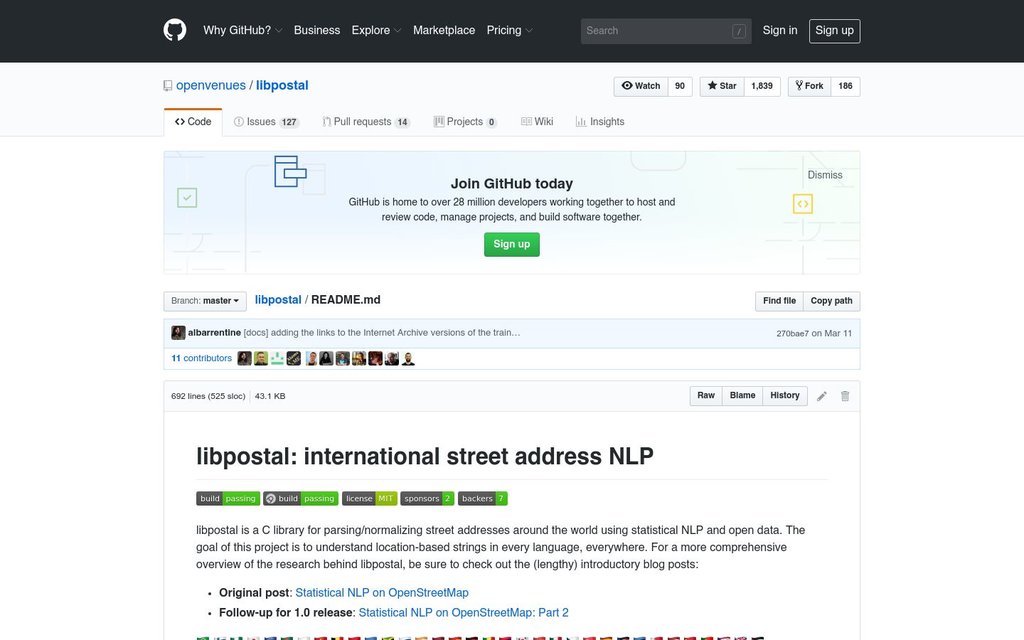Click second build passing badge with Travis logo
Screen dimensions: 1024x640
tap(300, 498)
